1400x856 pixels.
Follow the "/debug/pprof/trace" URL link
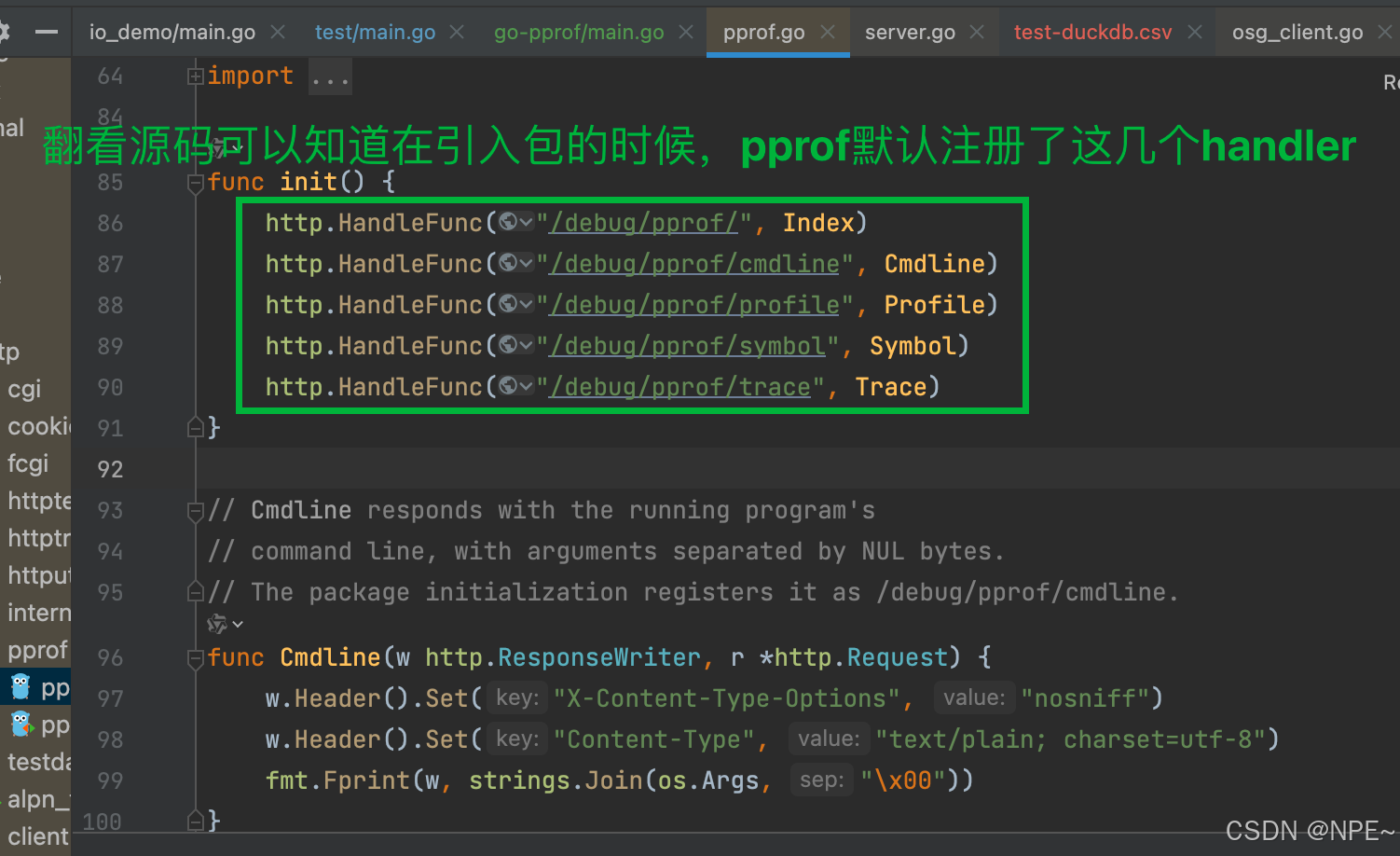click(x=680, y=387)
